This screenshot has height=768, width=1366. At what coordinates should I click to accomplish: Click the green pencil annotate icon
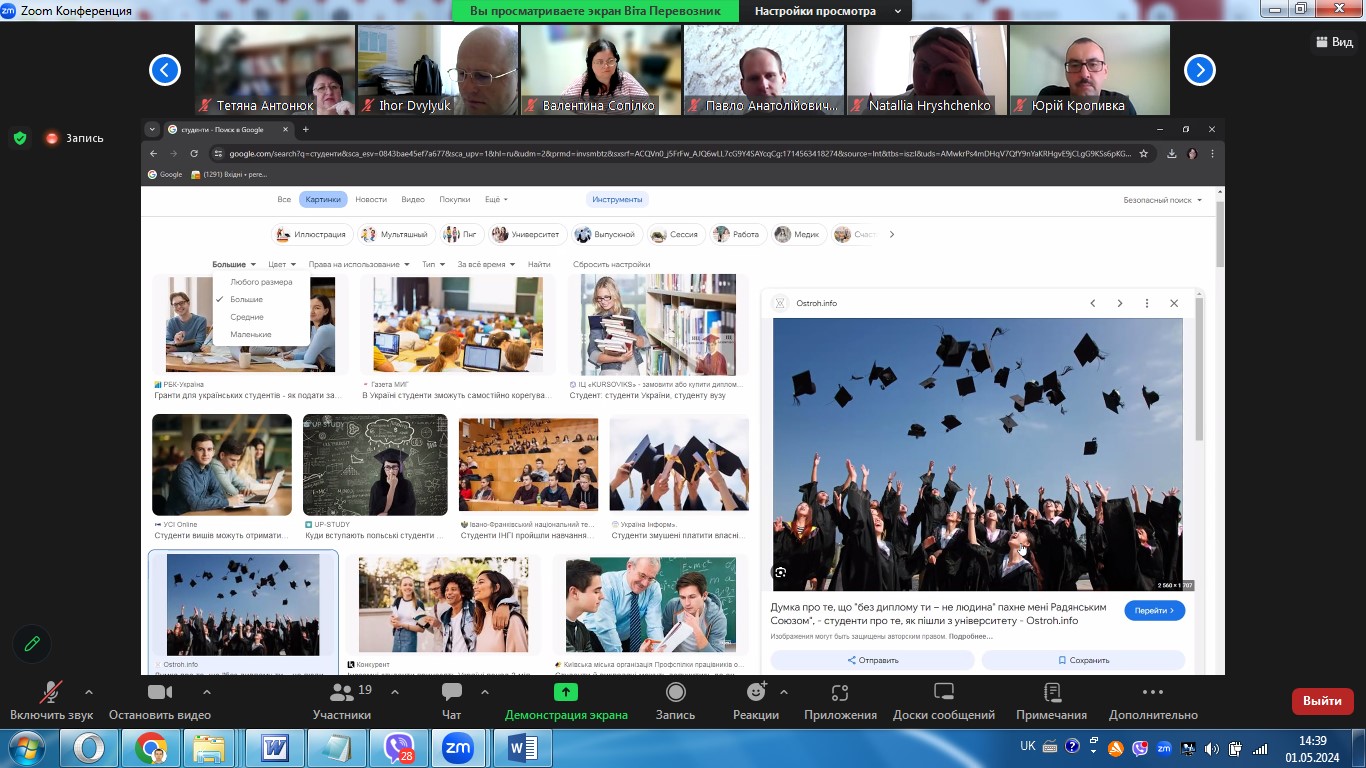point(32,644)
